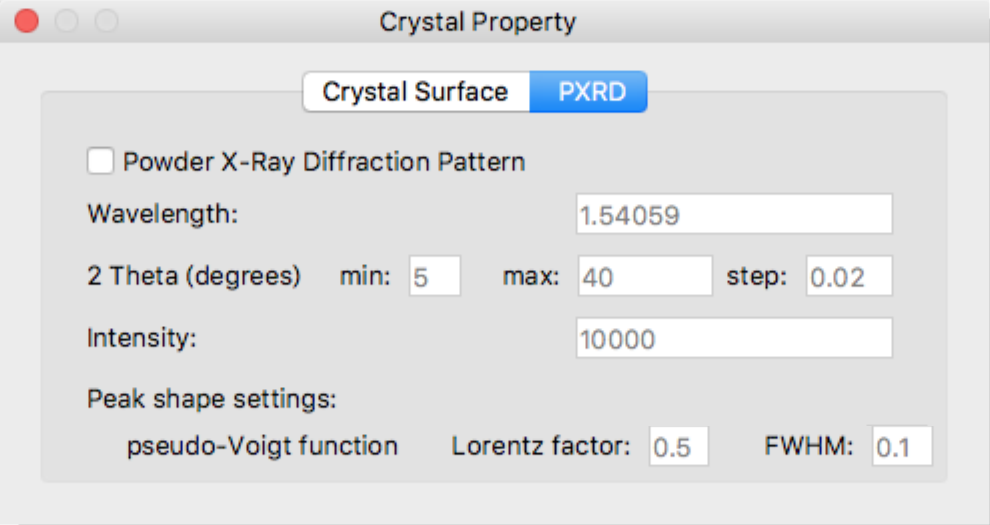The image size is (990, 525).
Task: Click the Wavelength input field
Action: pos(733,215)
